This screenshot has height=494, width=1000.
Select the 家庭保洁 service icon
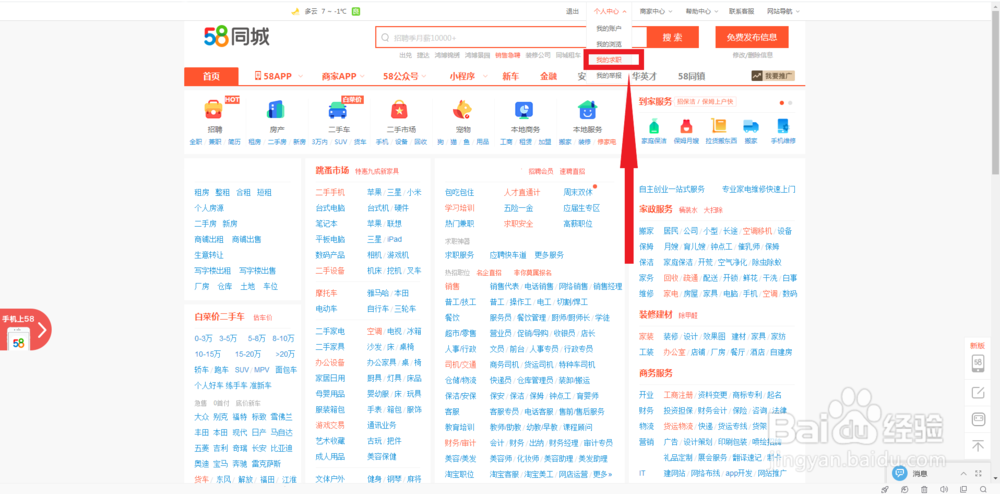click(x=654, y=126)
